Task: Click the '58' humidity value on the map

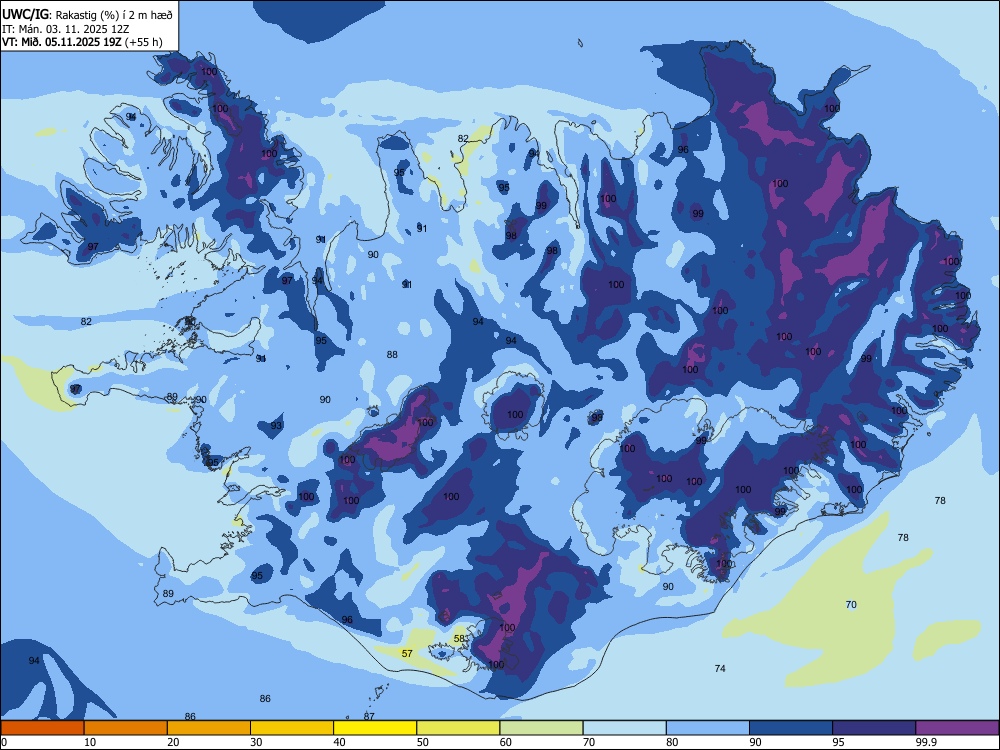Action: tap(460, 638)
